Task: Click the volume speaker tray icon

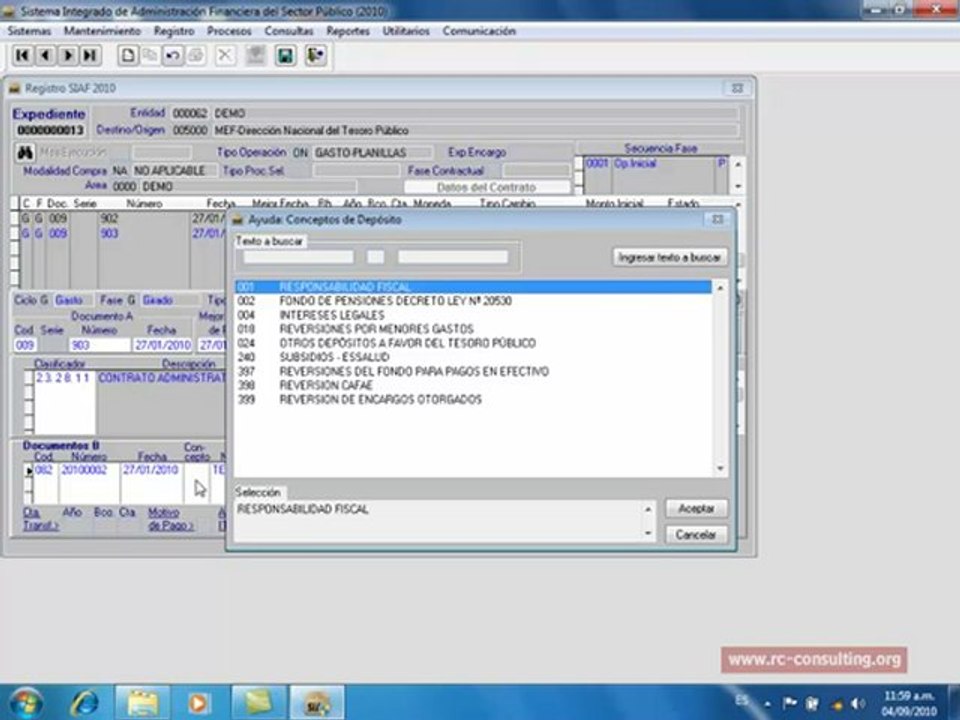Action: pos(859,703)
